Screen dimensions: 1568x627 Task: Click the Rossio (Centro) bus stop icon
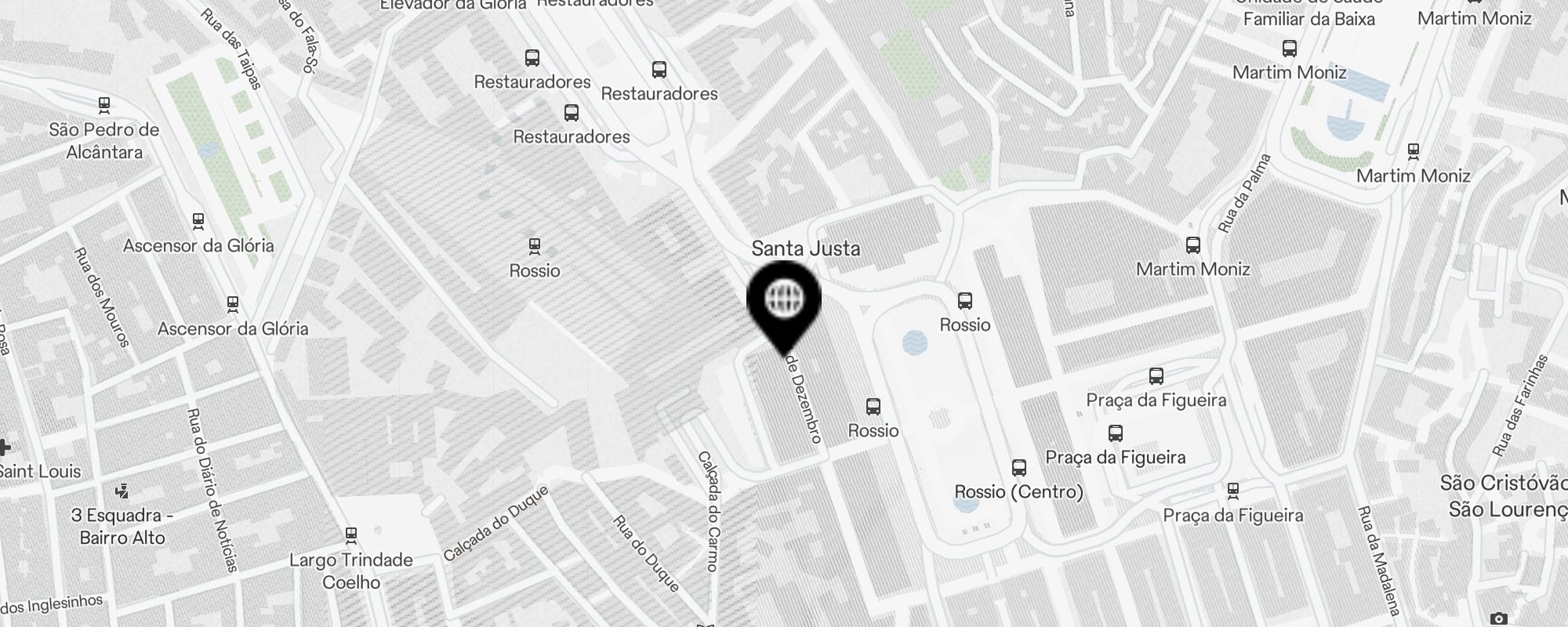click(x=1019, y=468)
